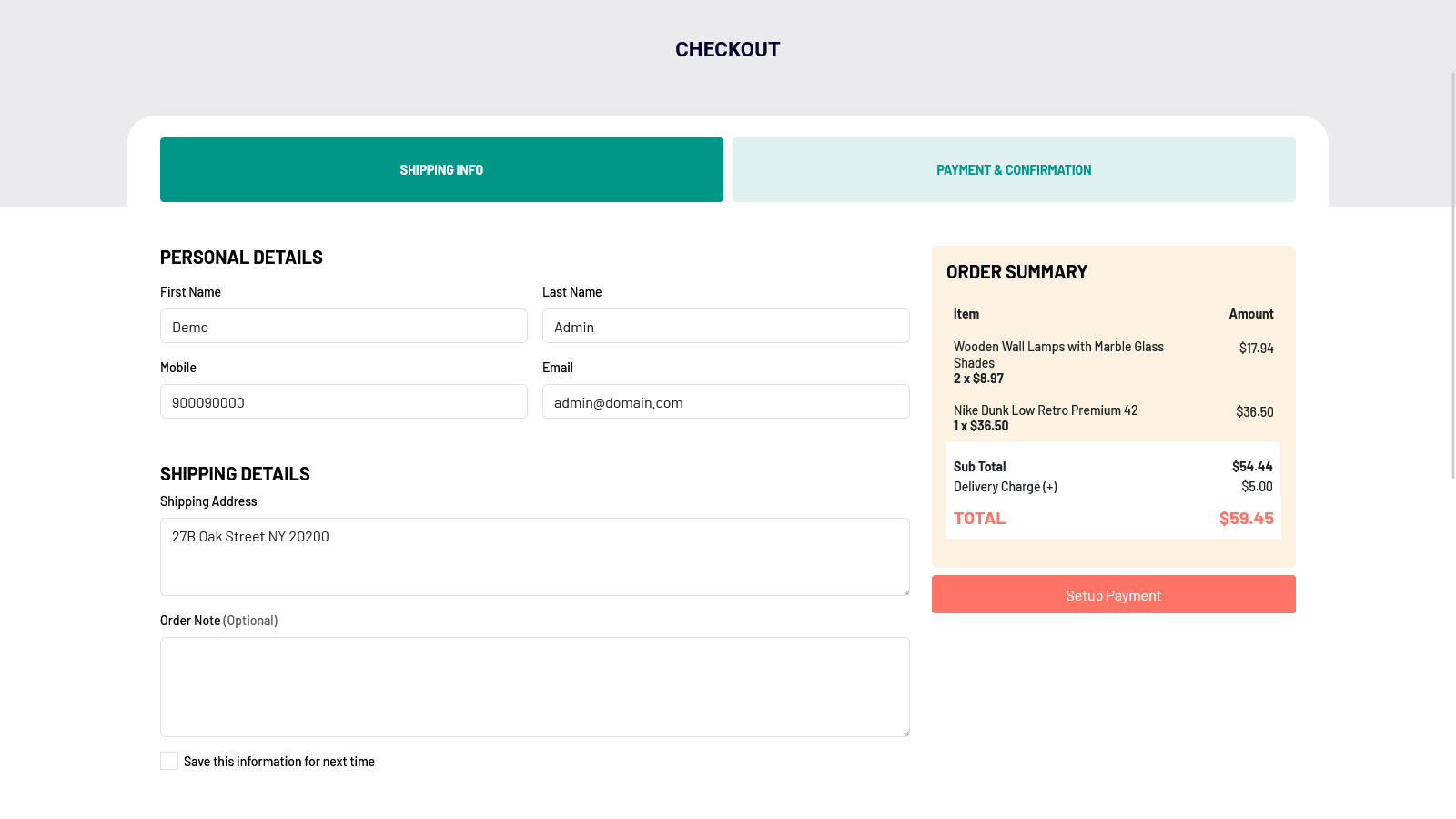This screenshot has width=1456, height=819.
Task: Click the CHECKOUT page title
Action: pyautogui.click(x=727, y=49)
